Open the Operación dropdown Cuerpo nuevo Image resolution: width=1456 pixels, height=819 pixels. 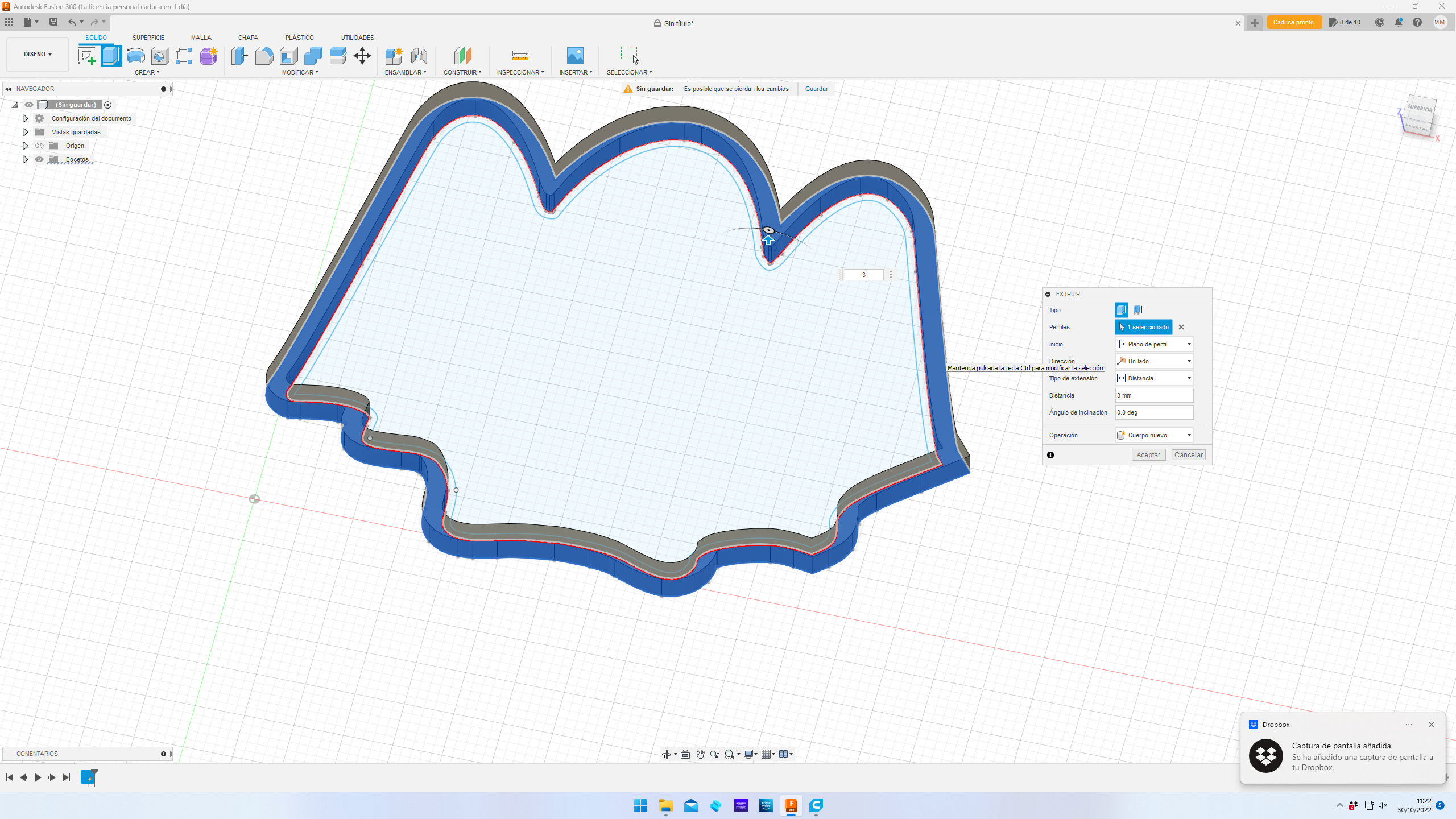(1154, 435)
